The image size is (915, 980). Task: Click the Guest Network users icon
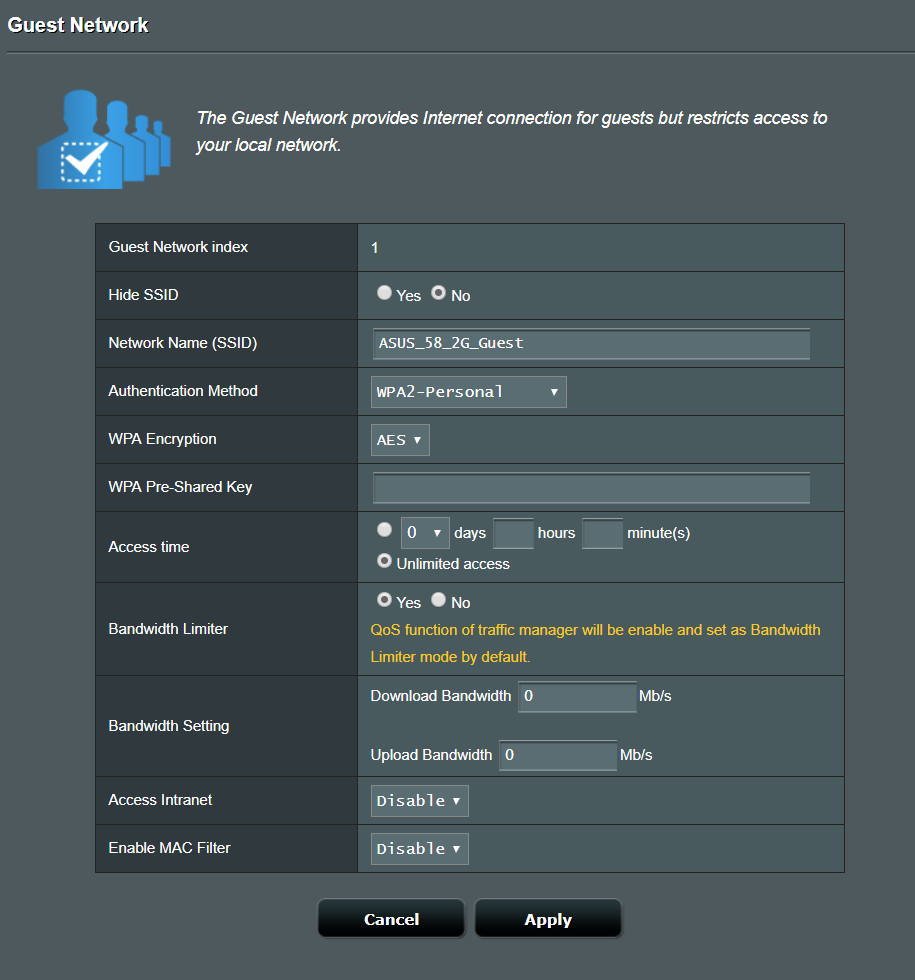[x=104, y=139]
